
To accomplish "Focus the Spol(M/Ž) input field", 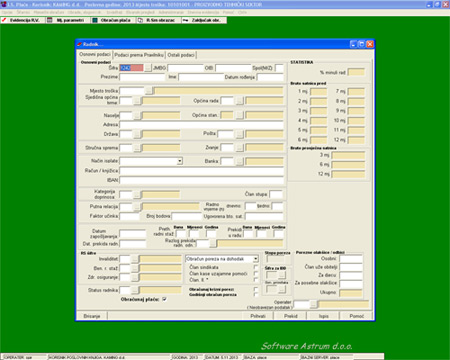I will [279, 68].
